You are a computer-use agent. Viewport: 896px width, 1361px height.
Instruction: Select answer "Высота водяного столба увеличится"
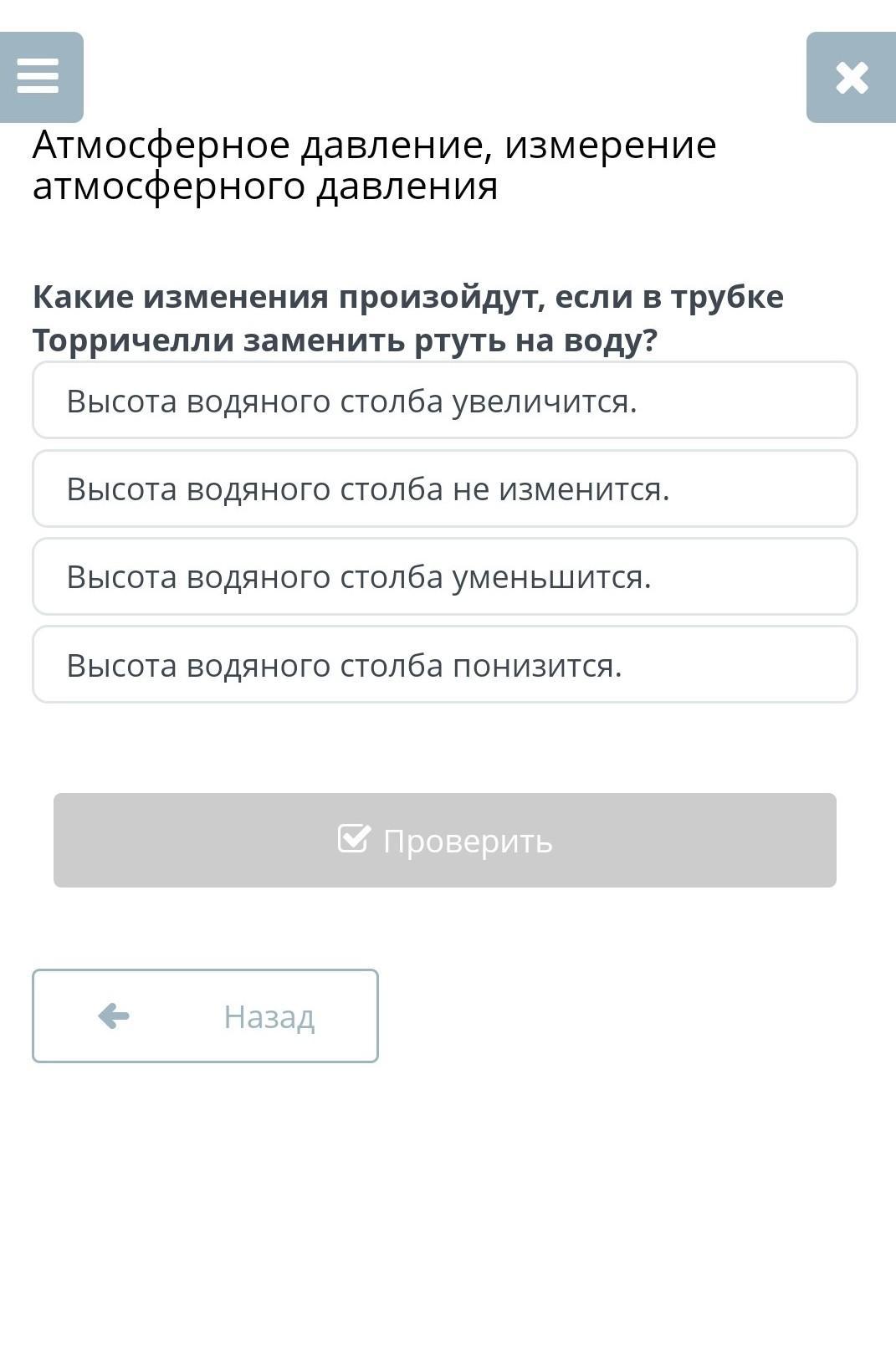click(x=444, y=401)
